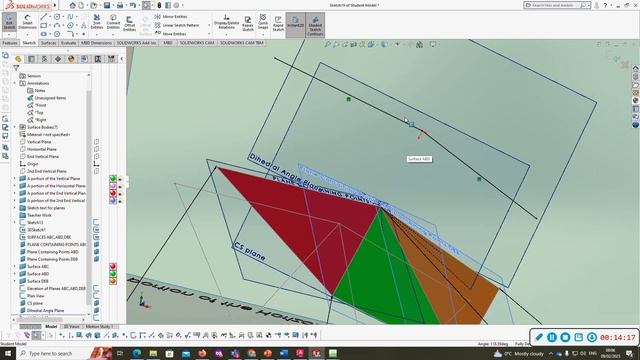
Task: Click Surface ABD green color swatch
Action: [113, 274]
